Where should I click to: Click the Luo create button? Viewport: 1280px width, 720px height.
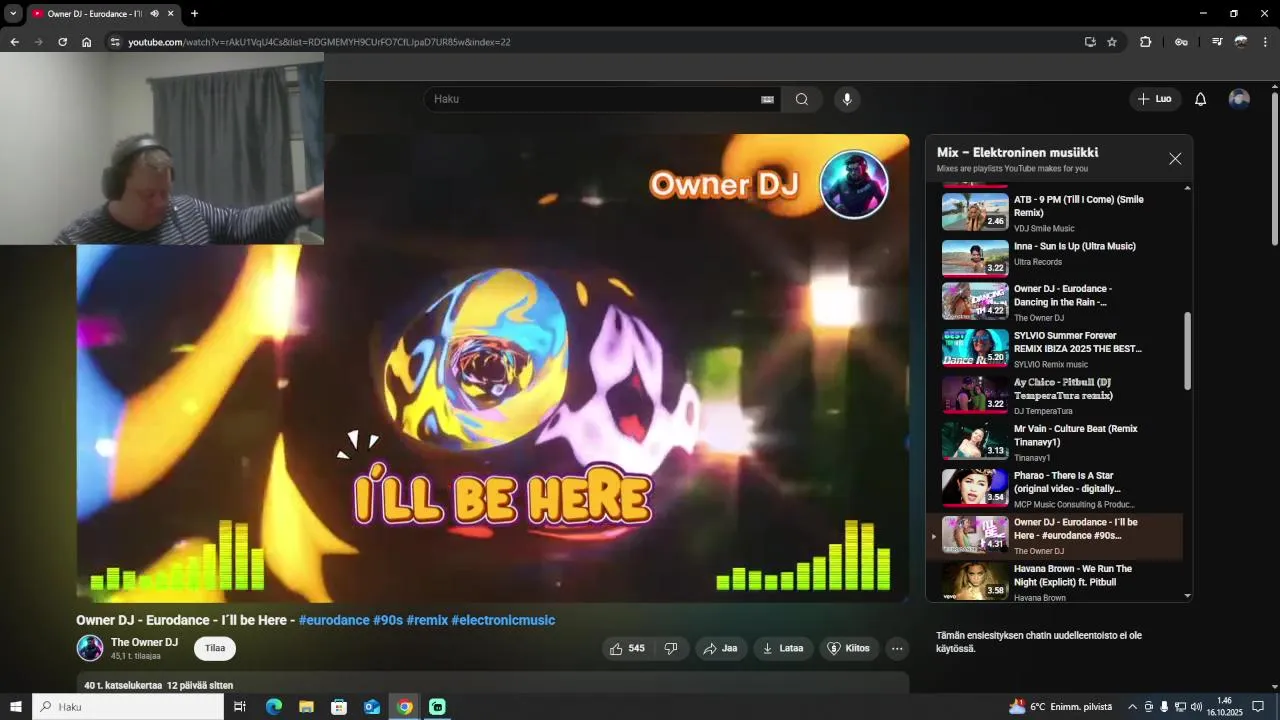tap(1155, 99)
